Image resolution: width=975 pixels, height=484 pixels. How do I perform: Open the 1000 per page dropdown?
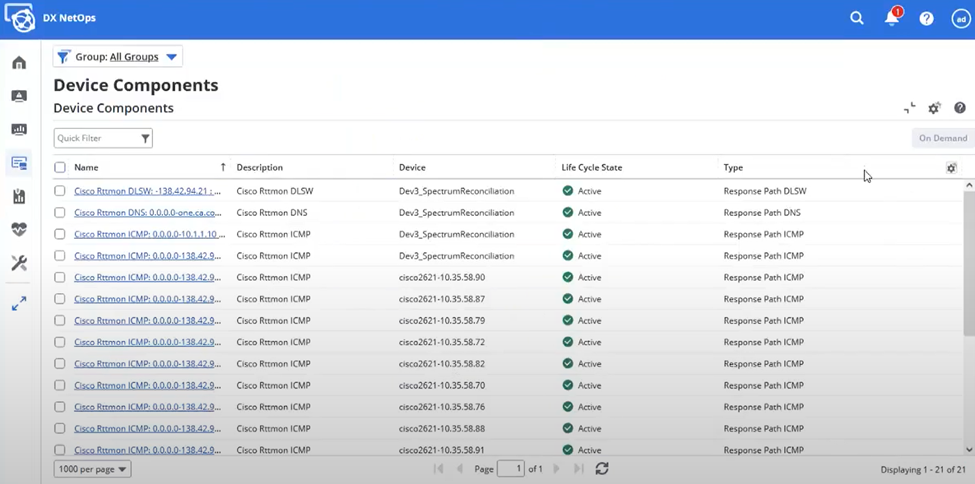point(92,469)
